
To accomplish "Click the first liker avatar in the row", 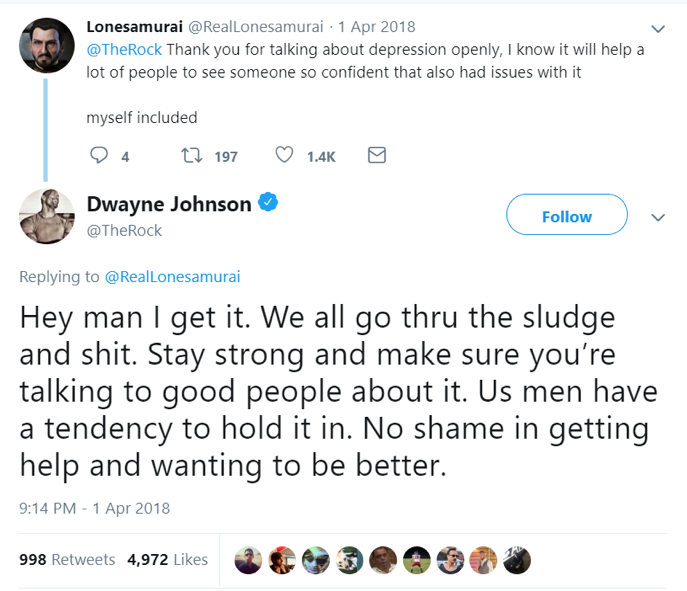I will pyautogui.click(x=248, y=560).
